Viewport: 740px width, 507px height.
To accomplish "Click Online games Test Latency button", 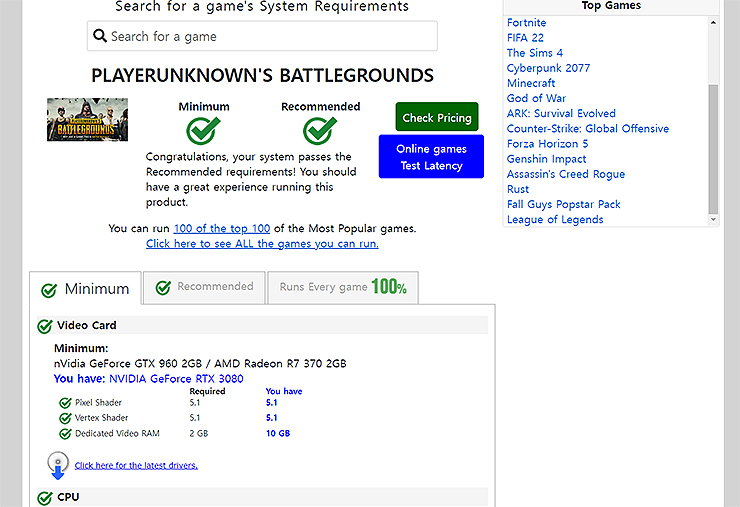I will tap(431, 157).
